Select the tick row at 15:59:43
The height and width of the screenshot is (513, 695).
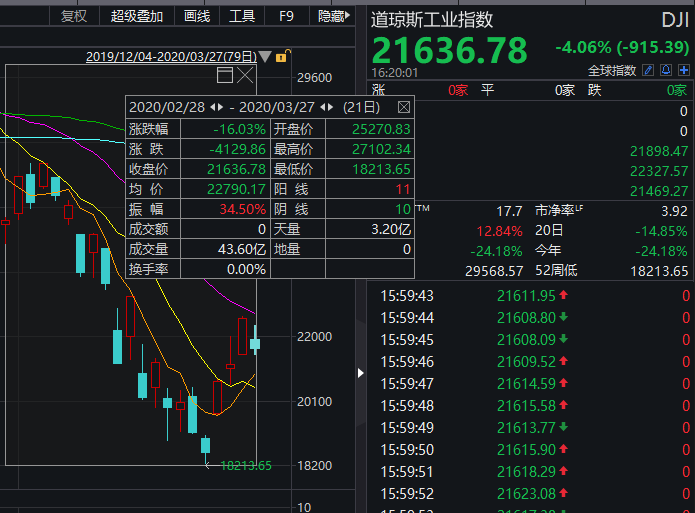531,296
